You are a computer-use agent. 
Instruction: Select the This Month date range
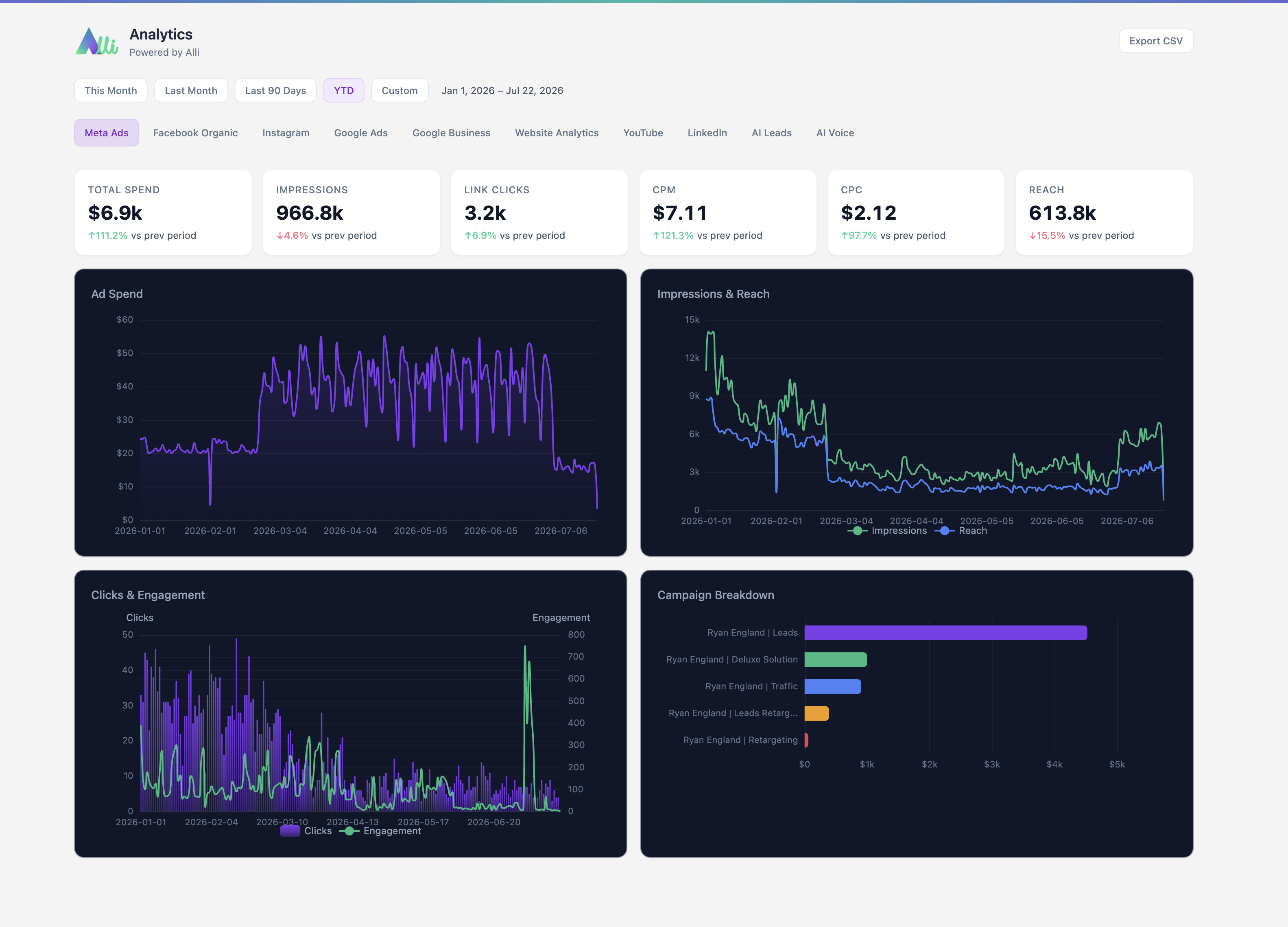(x=111, y=90)
